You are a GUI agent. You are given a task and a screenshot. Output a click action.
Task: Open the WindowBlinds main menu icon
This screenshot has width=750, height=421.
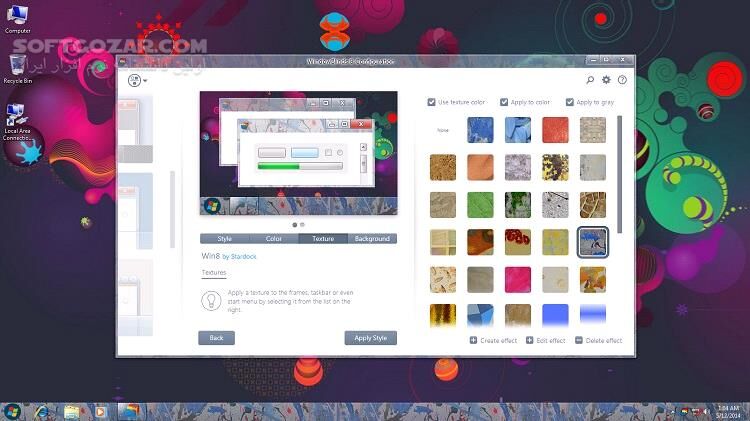point(137,80)
